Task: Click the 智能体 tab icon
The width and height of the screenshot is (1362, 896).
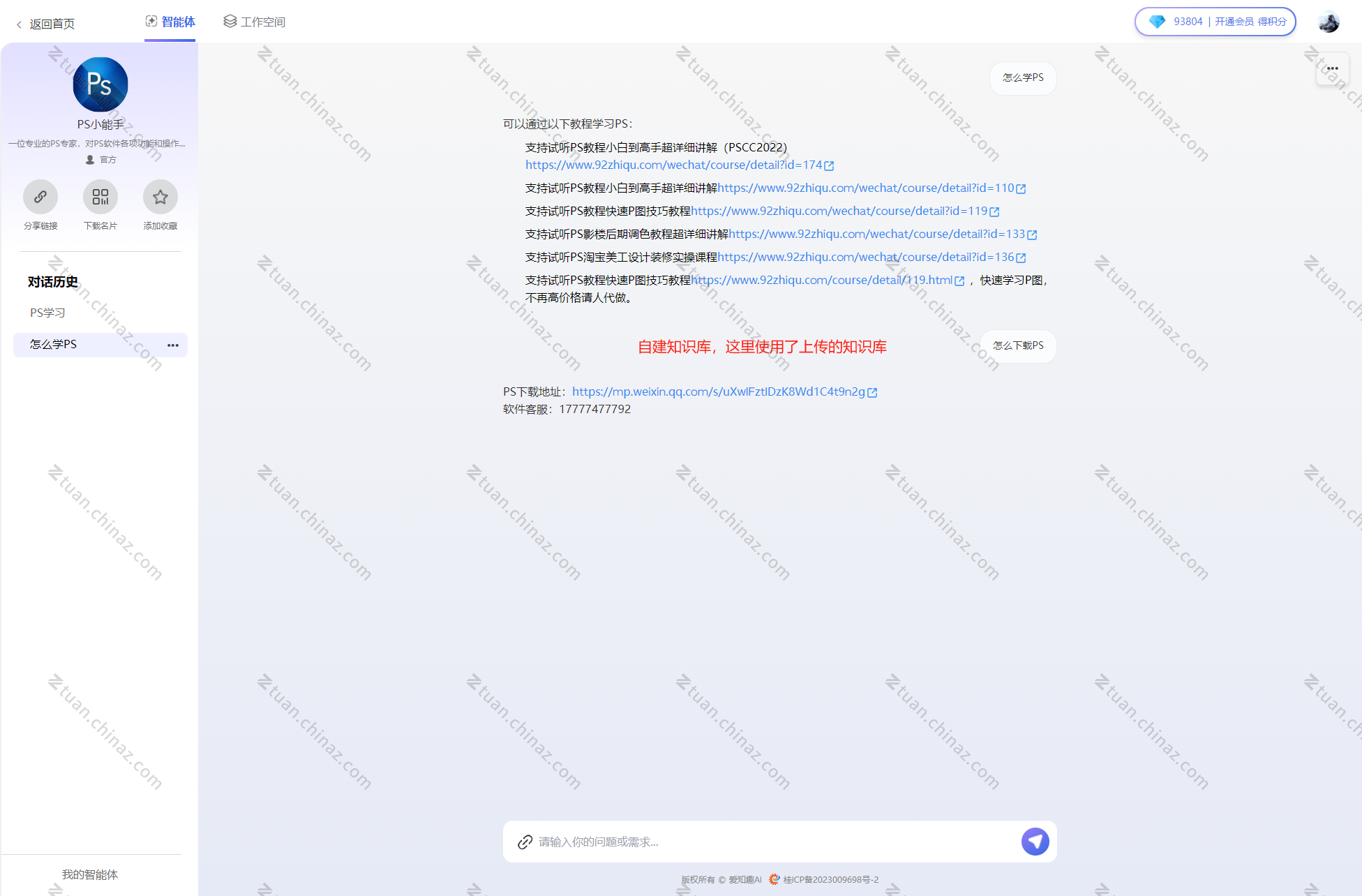Action: [151, 21]
